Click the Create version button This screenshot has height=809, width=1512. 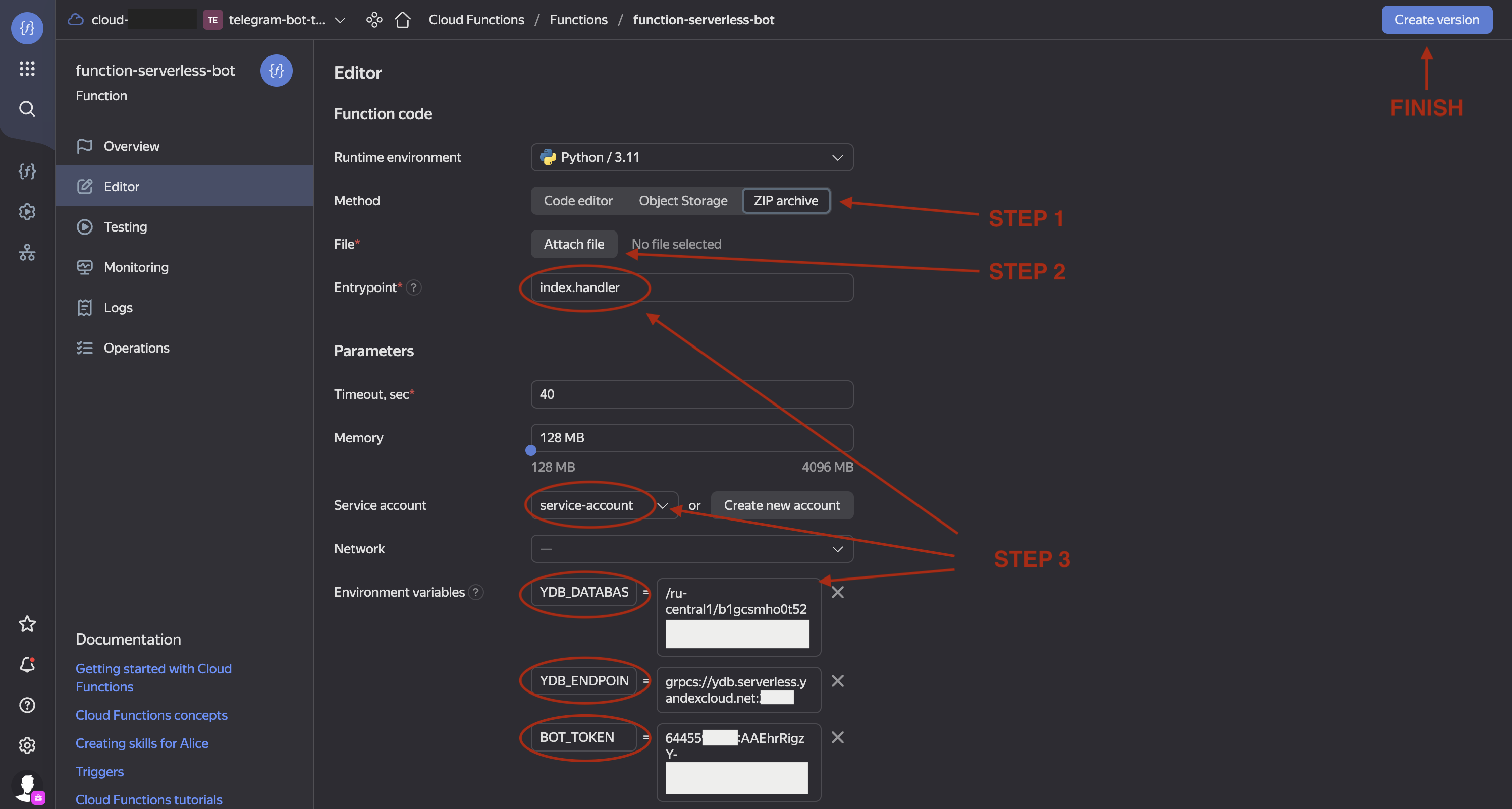point(1436,20)
